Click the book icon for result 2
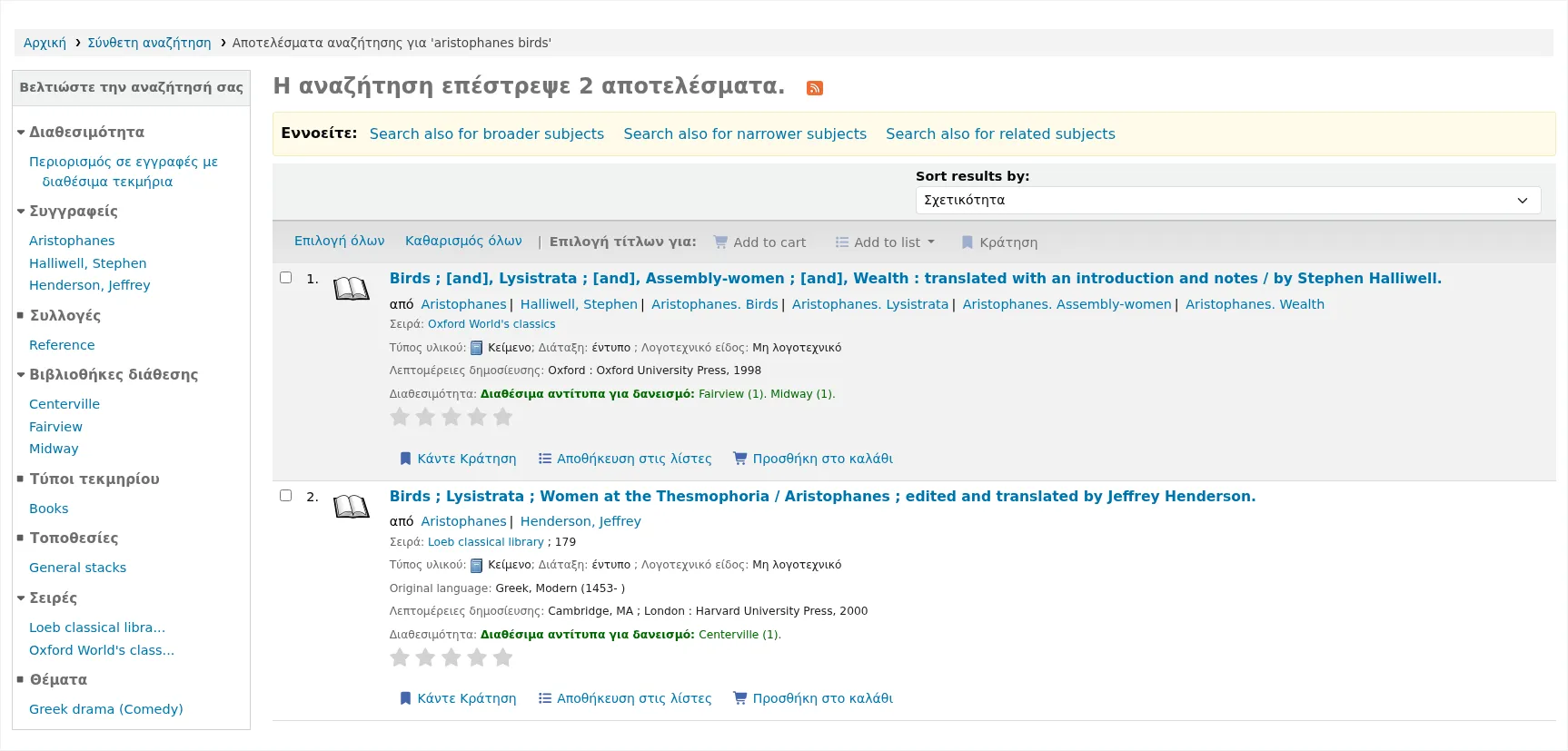The height and width of the screenshot is (751, 1568). (352, 507)
